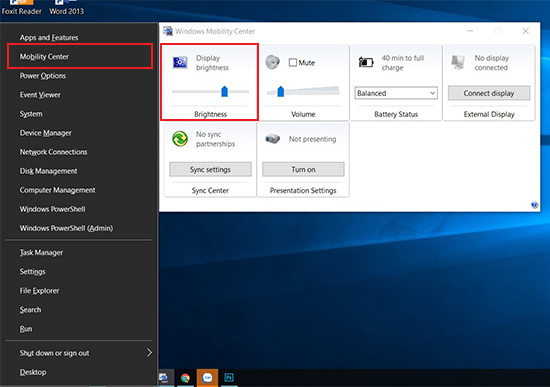Click the 'No display connected' text
The image size is (550, 387).
click(x=491, y=63)
